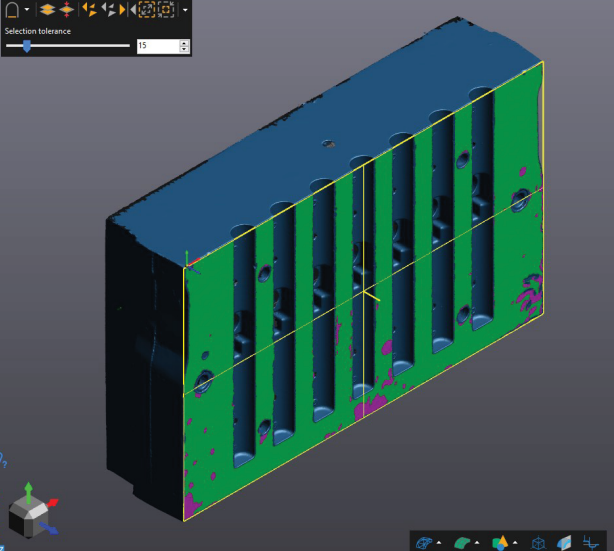The image size is (614, 551).
Task: Increase selection tolerance with up stepper
Action: 184,43
